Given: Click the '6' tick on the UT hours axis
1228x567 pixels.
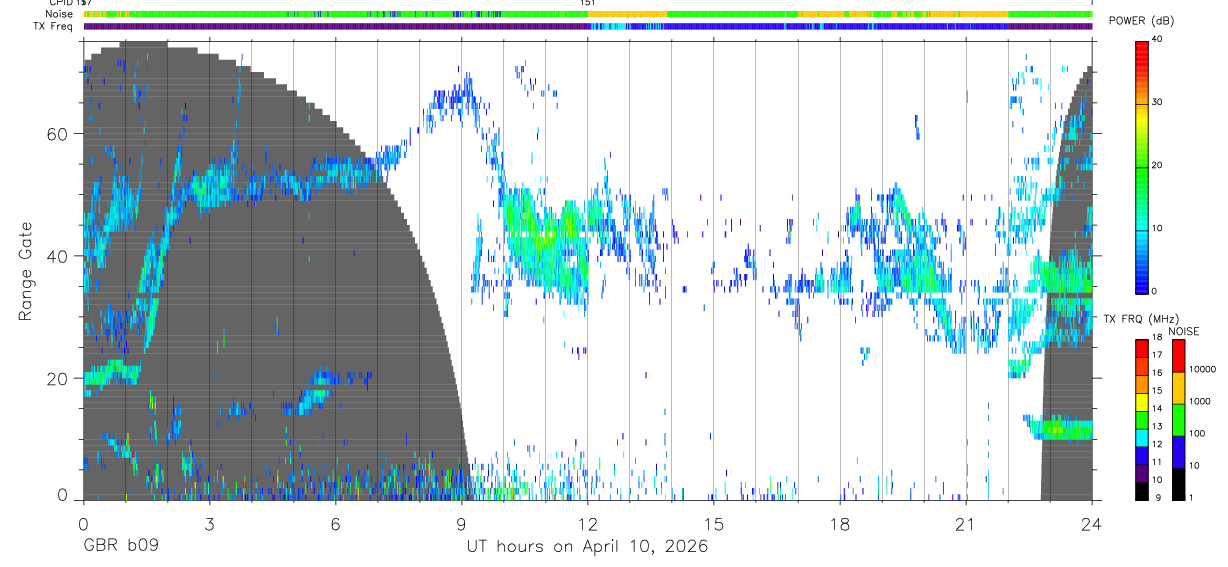Looking at the screenshot, I should click(335, 523).
